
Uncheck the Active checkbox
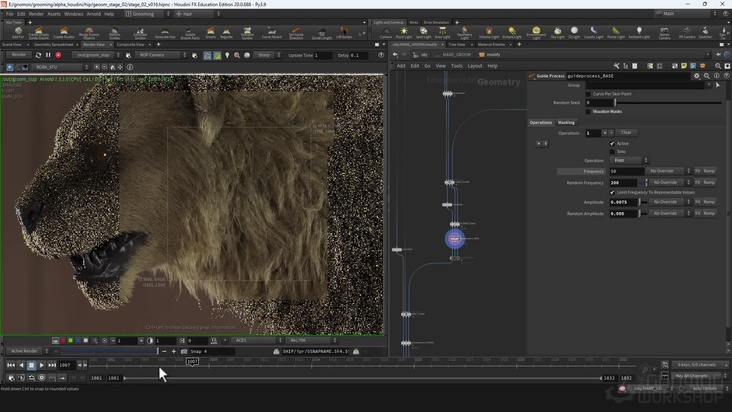click(x=613, y=143)
